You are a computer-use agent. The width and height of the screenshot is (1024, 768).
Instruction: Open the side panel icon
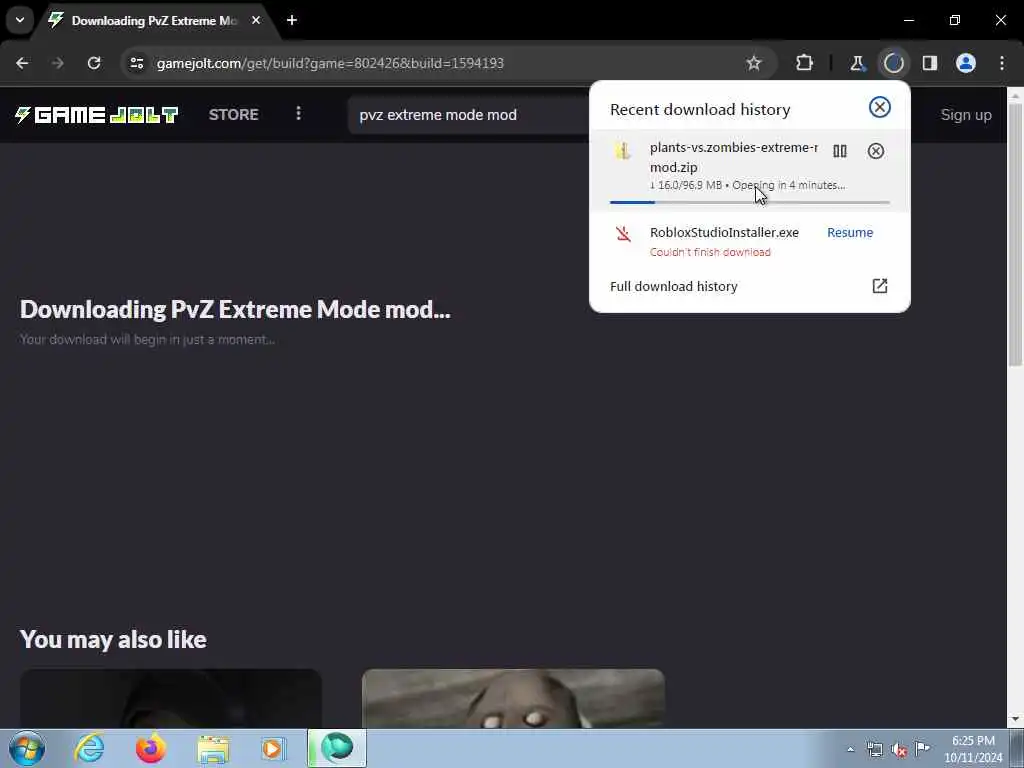[929, 63]
